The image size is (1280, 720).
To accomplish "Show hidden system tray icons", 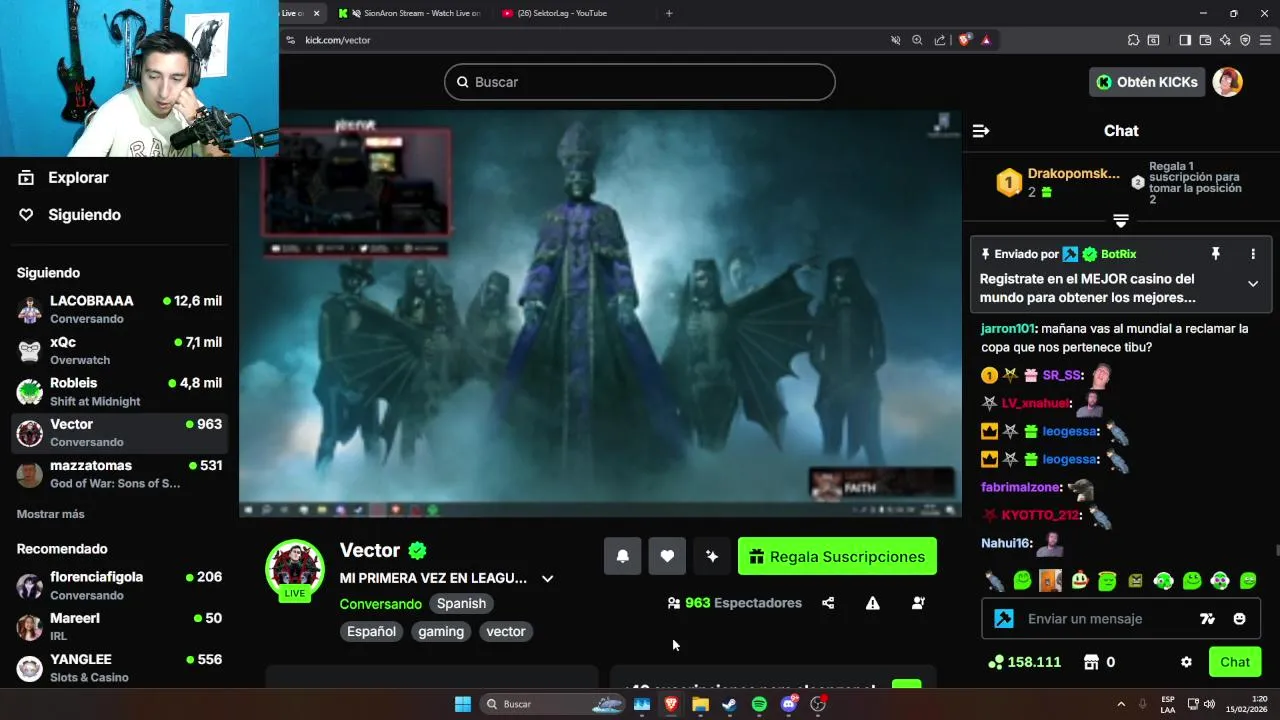I will (1121, 704).
